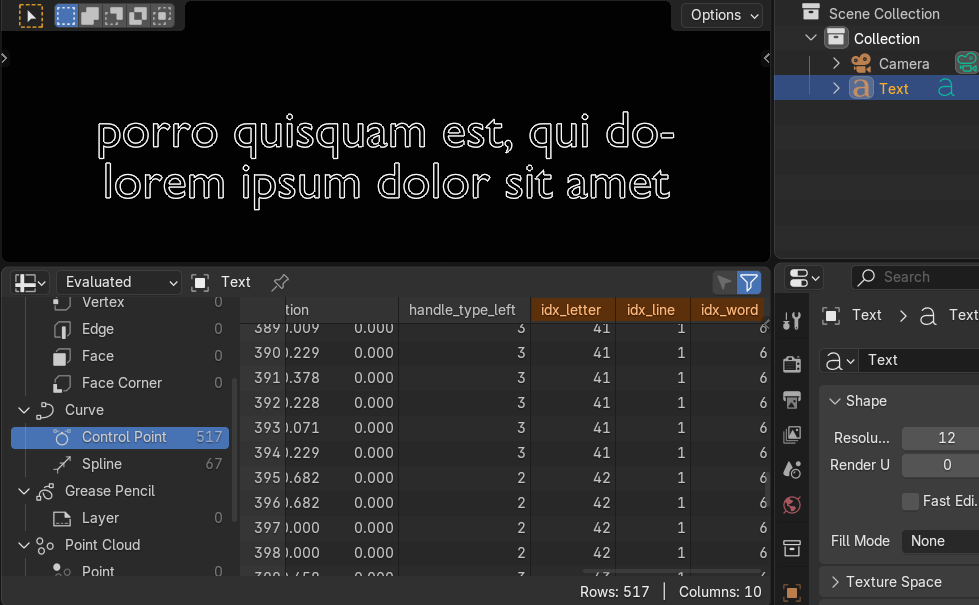
Task: Click the handle_type_left column header
Action: (464, 310)
